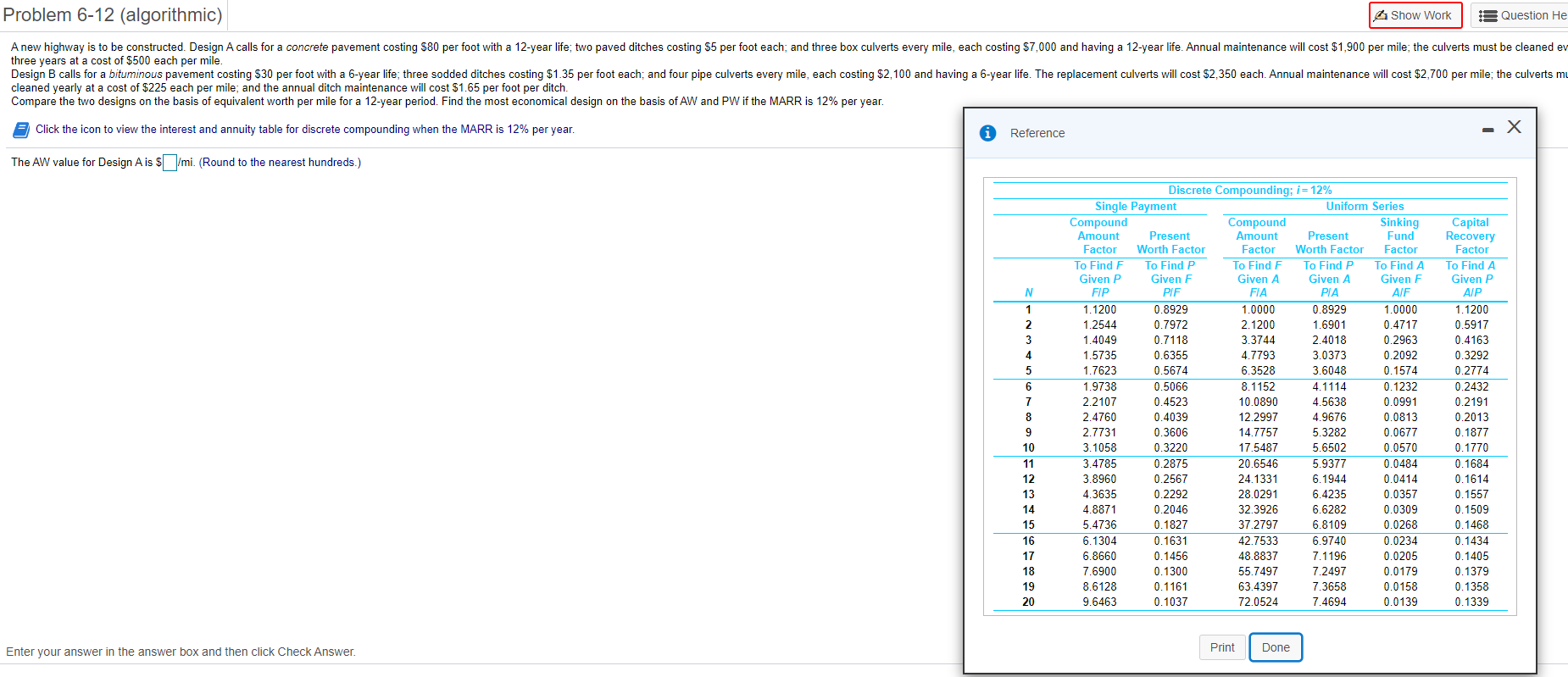Minimize the Reference dialog
The image size is (1568, 677).
(x=1487, y=130)
